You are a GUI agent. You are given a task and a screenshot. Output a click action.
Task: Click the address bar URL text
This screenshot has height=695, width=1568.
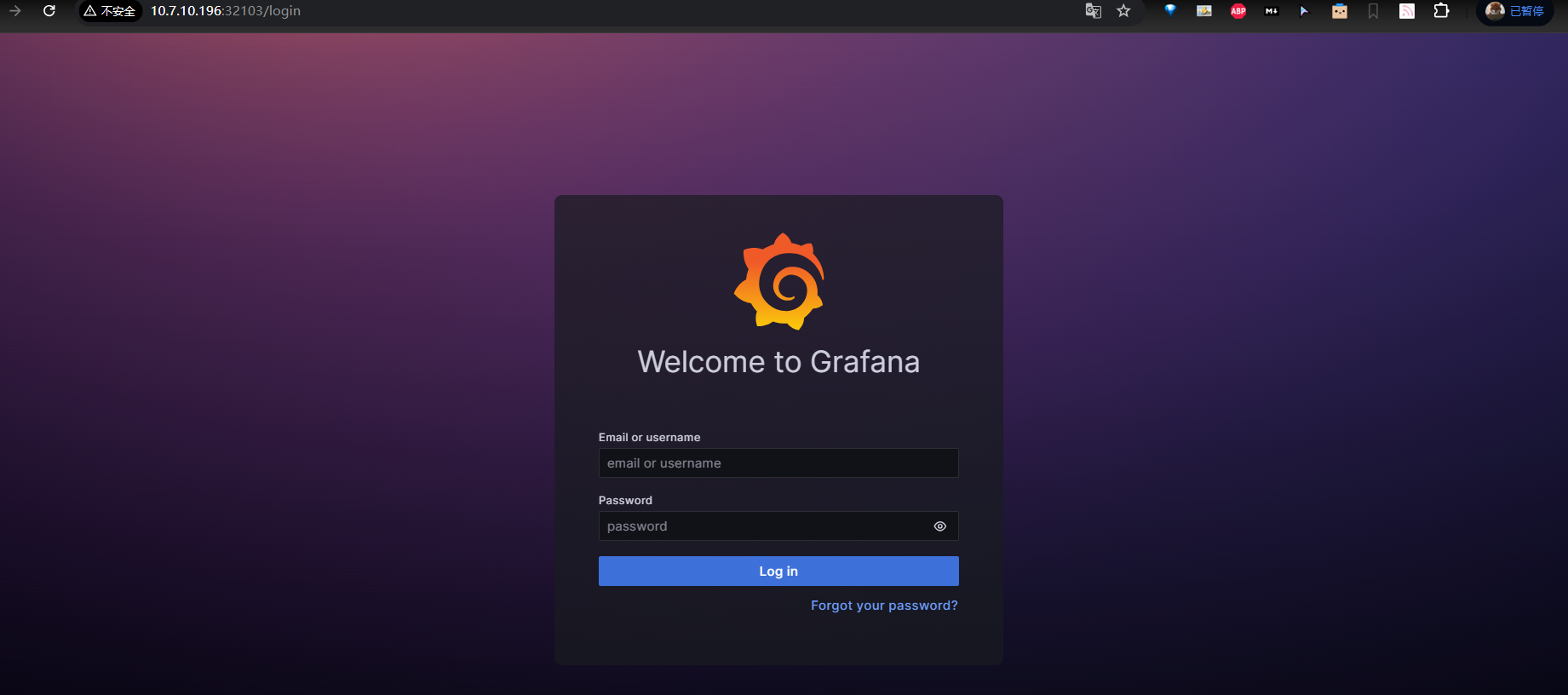tap(226, 11)
